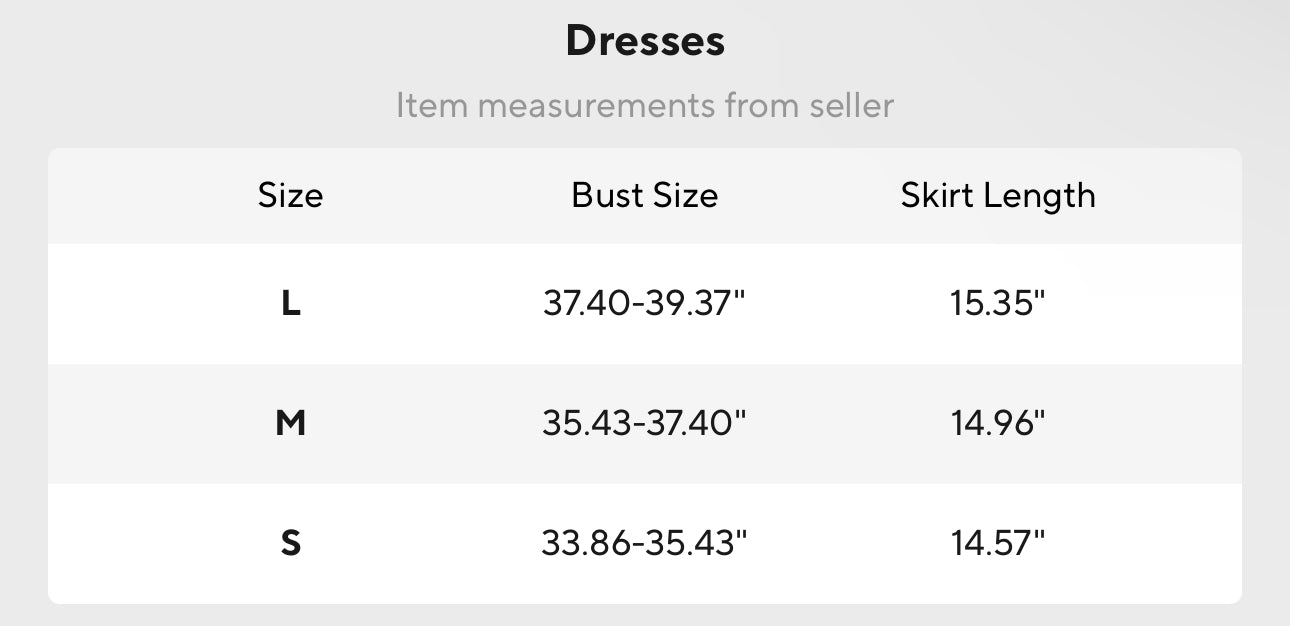Click skirt length 14.96" value
The image size is (1290, 626).
click(998, 423)
